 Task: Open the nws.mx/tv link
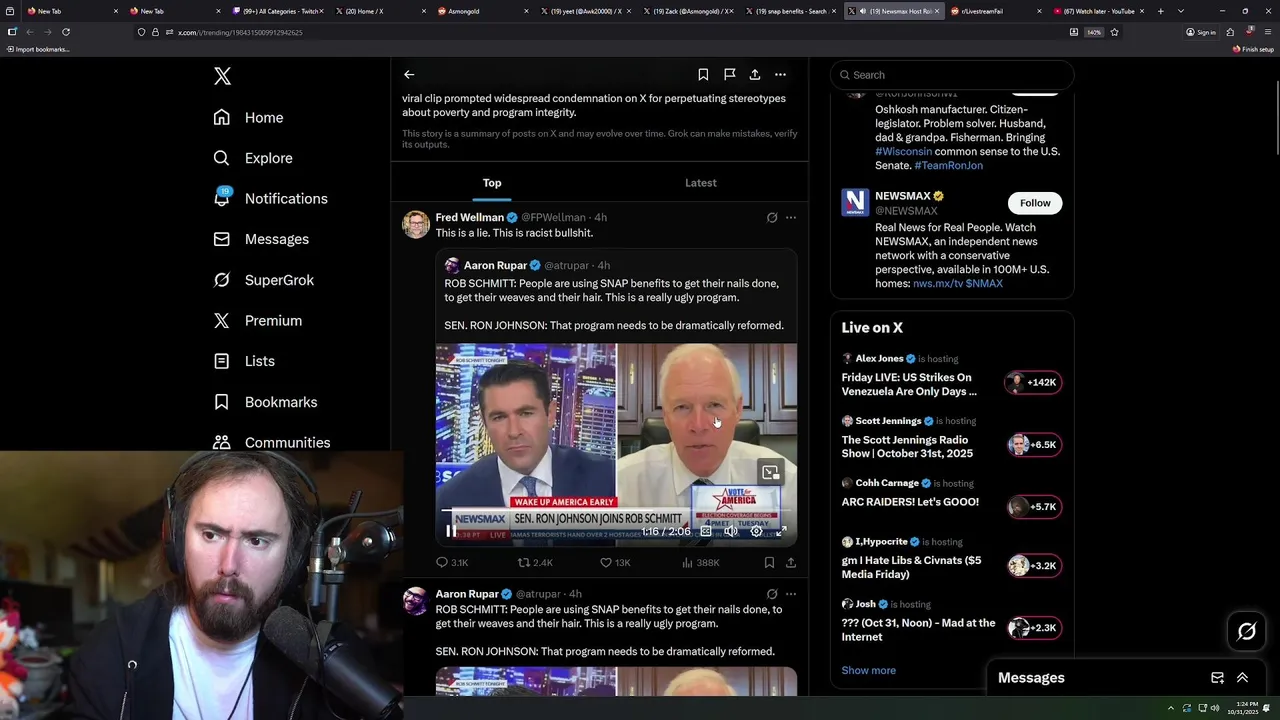click(x=937, y=283)
